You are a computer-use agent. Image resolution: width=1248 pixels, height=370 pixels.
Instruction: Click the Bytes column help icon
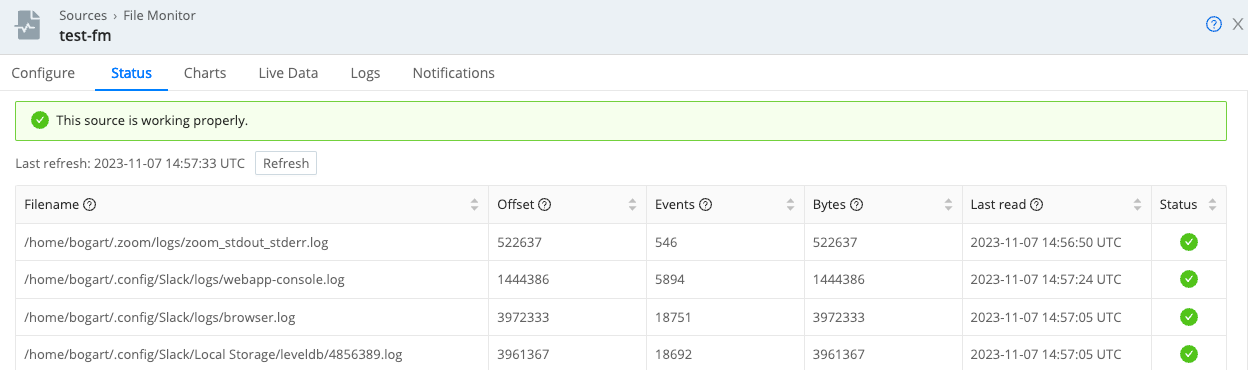(x=857, y=205)
